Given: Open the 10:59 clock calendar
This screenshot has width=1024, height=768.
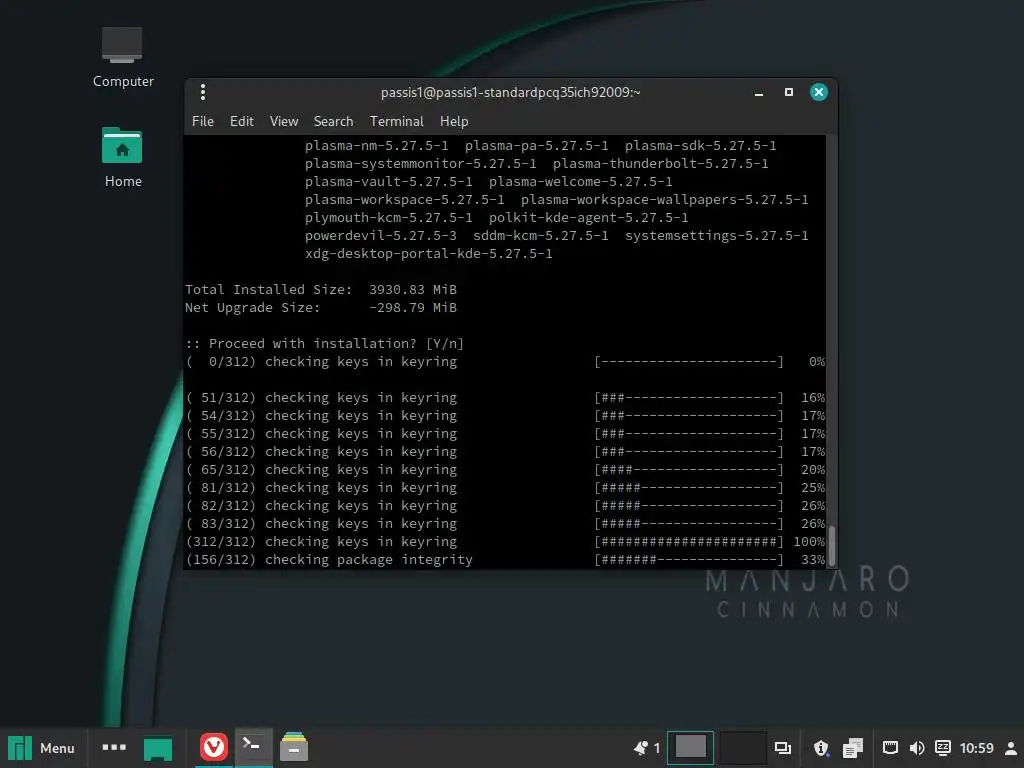Looking at the screenshot, I should pos(976,748).
